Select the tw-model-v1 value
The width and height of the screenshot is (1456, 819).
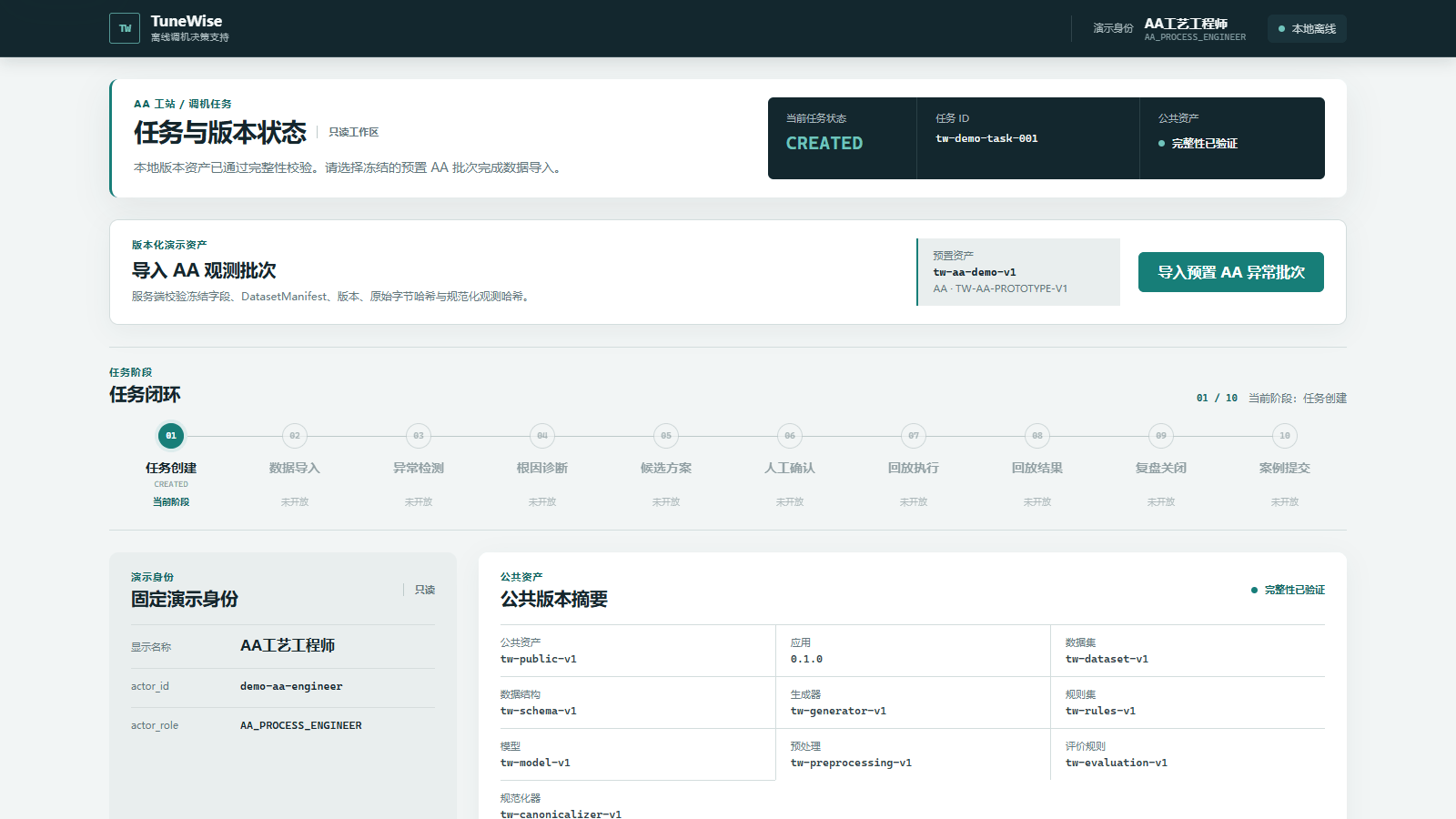point(535,763)
